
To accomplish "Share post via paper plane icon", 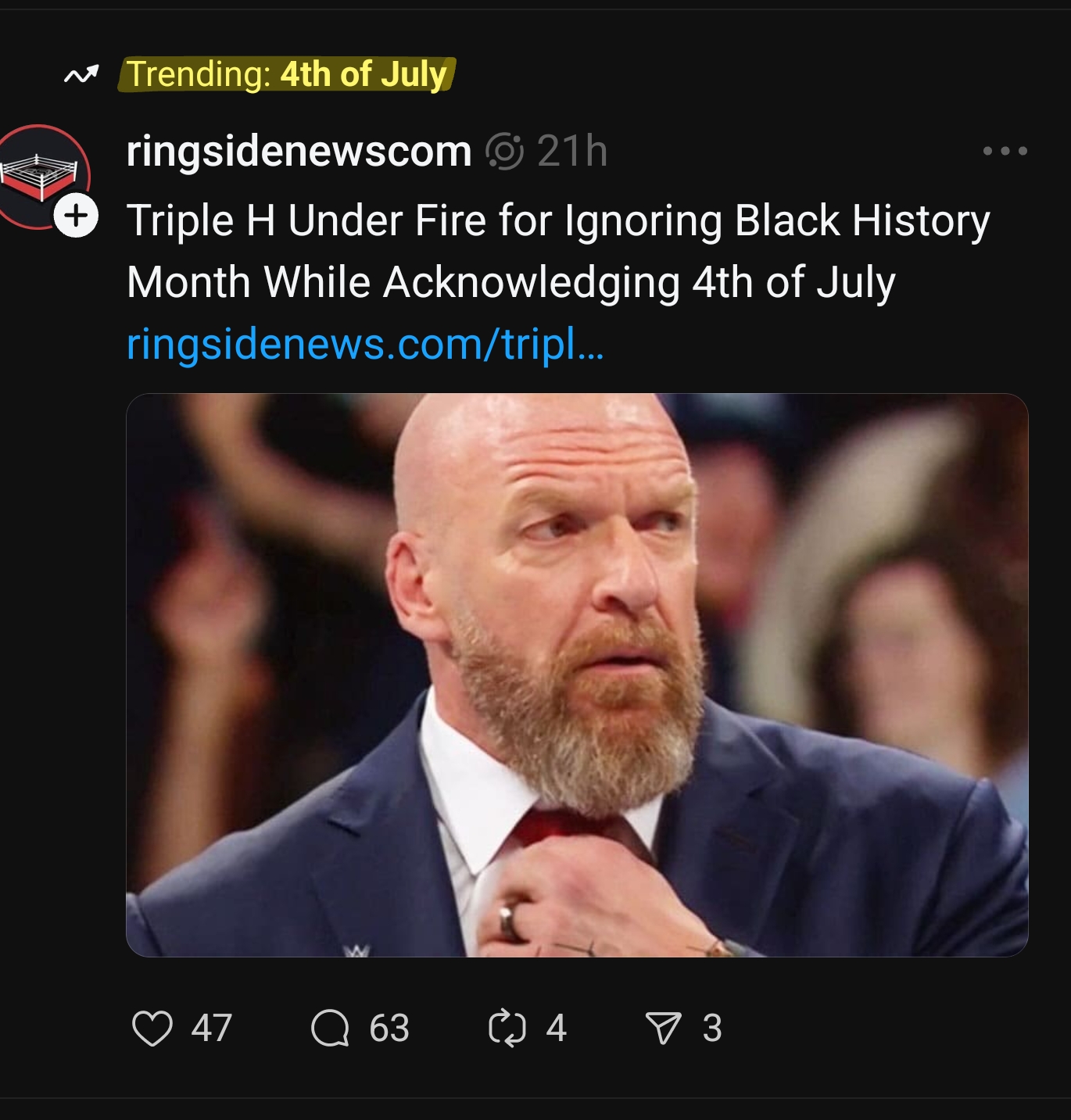I will pyautogui.click(x=664, y=1028).
